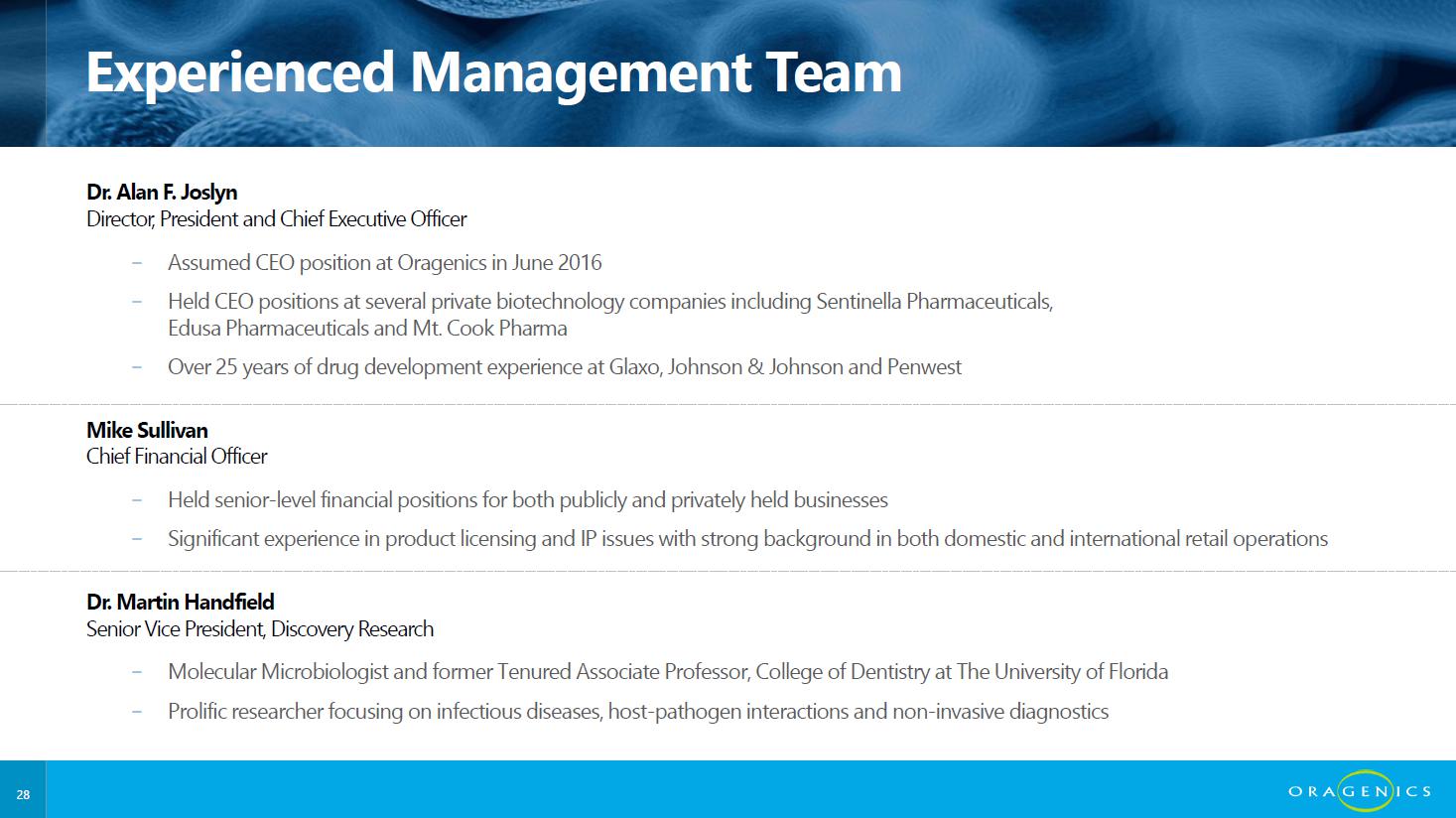The width and height of the screenshot is (1456, 818).
Task: Click 'Senior Vice President, Discovery Research' subtitle
Action: pyautogui.click(x=260, y=629)
